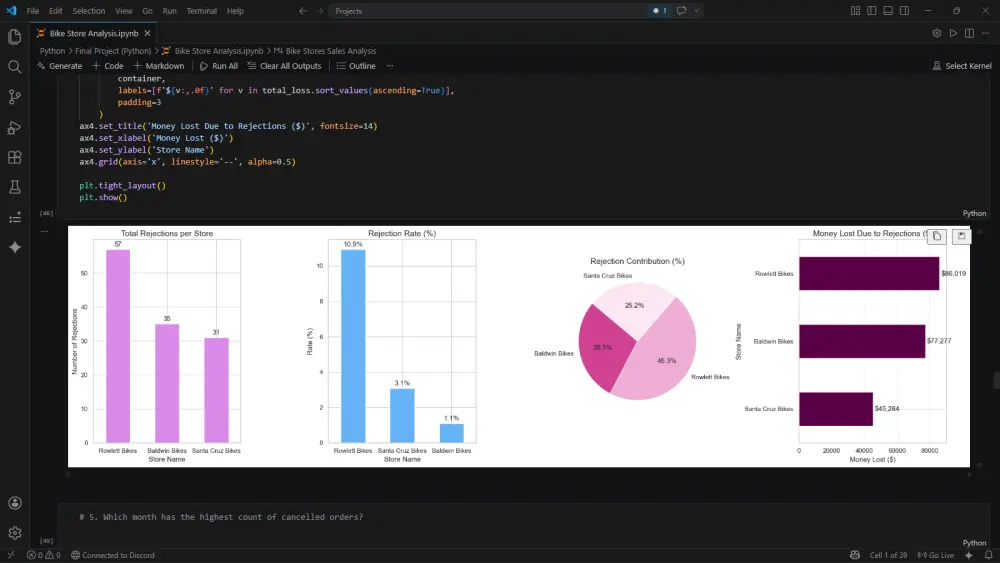Open the Manage gear settings icon
Image resolution: width=1000 pixels, height=563 pixels.
click(x=15, y=532)
